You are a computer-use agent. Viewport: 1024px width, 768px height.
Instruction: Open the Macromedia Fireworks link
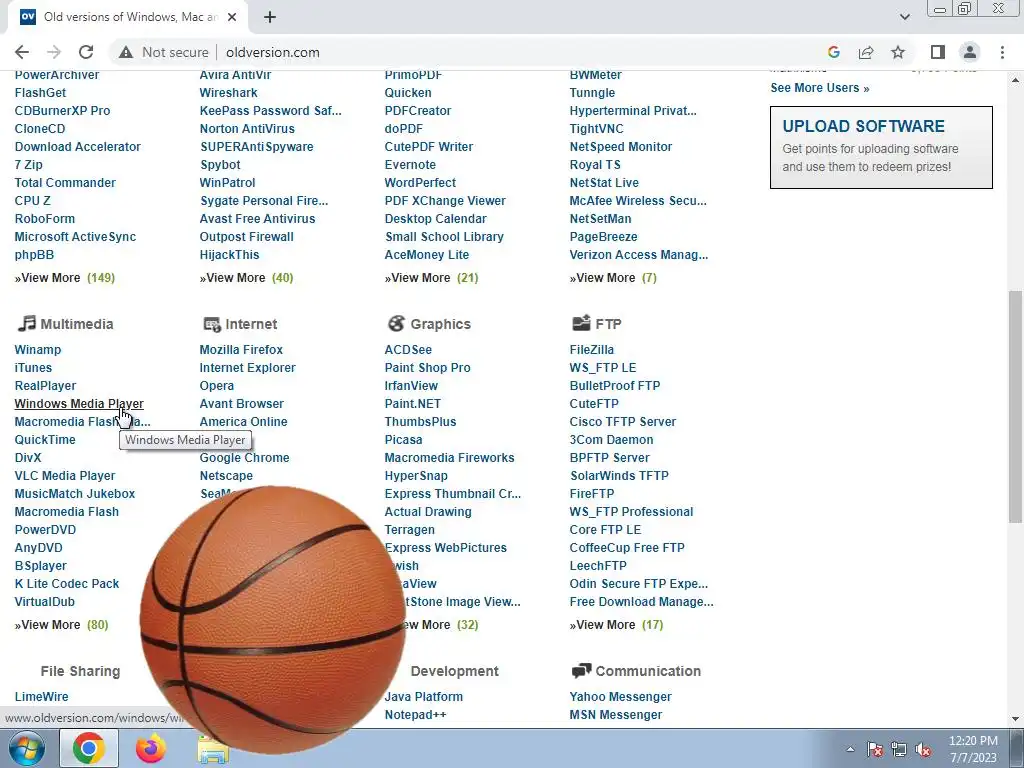(449, 458)
